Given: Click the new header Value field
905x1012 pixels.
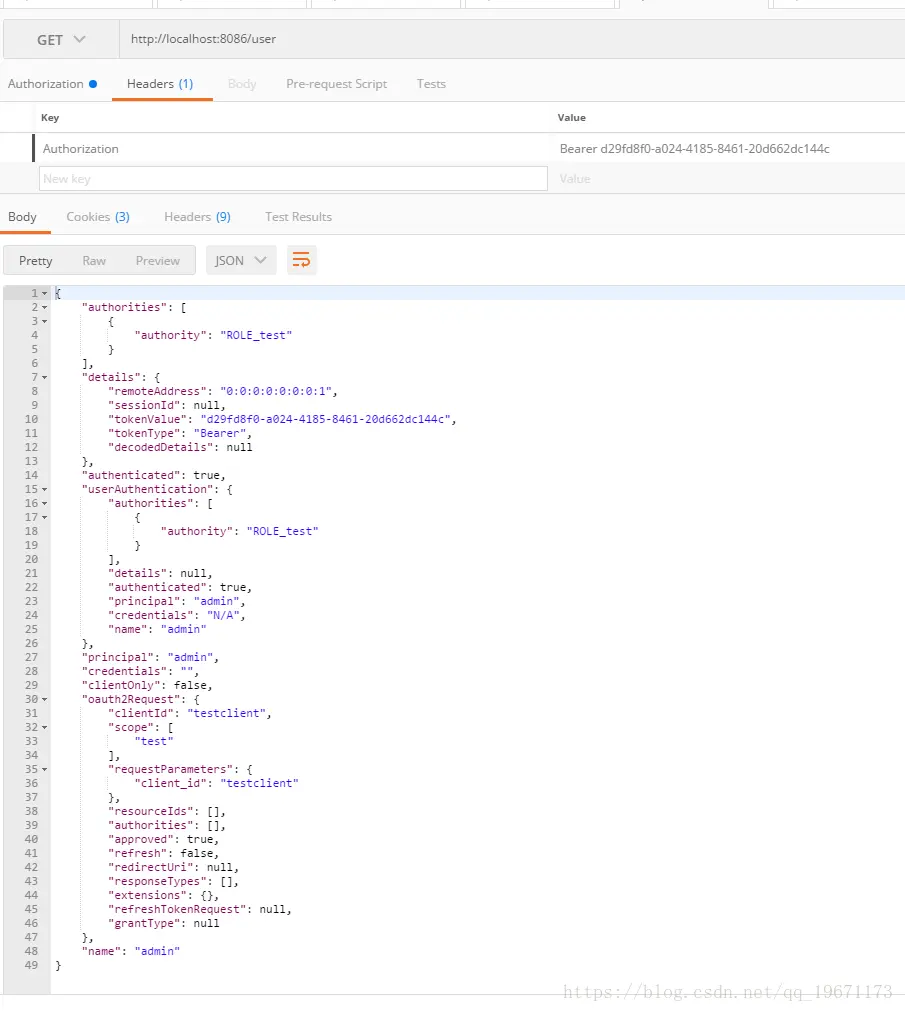Looking at the screenshot, I should (575, 179).
